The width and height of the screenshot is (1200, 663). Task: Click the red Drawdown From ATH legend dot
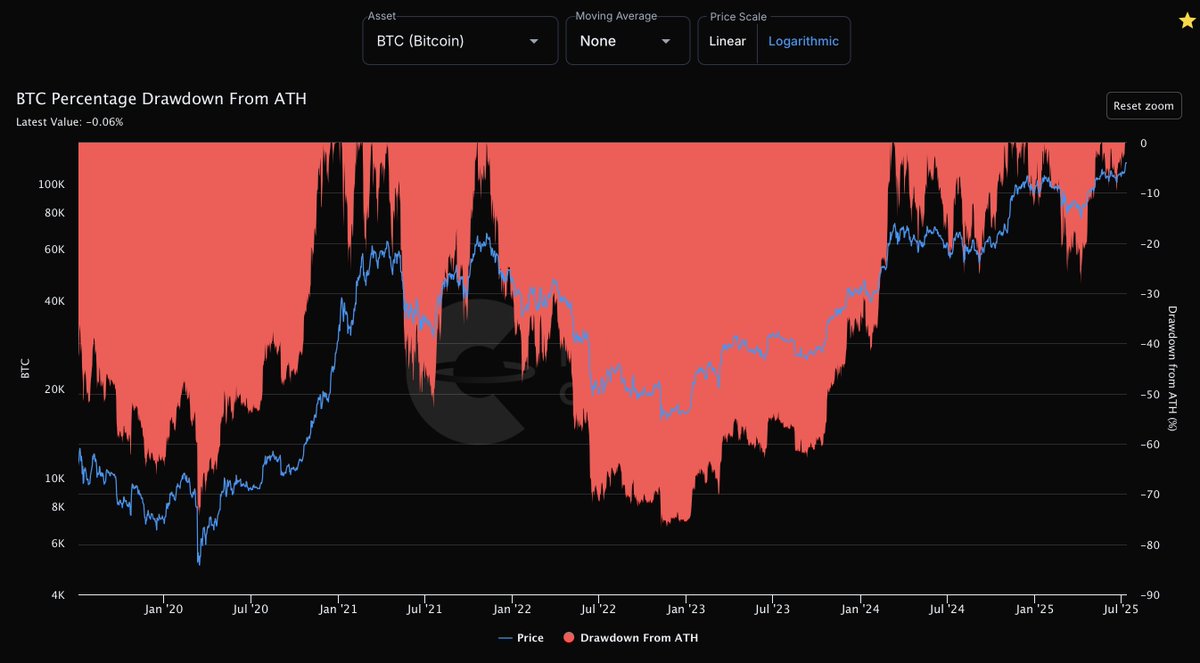(569, 637)
